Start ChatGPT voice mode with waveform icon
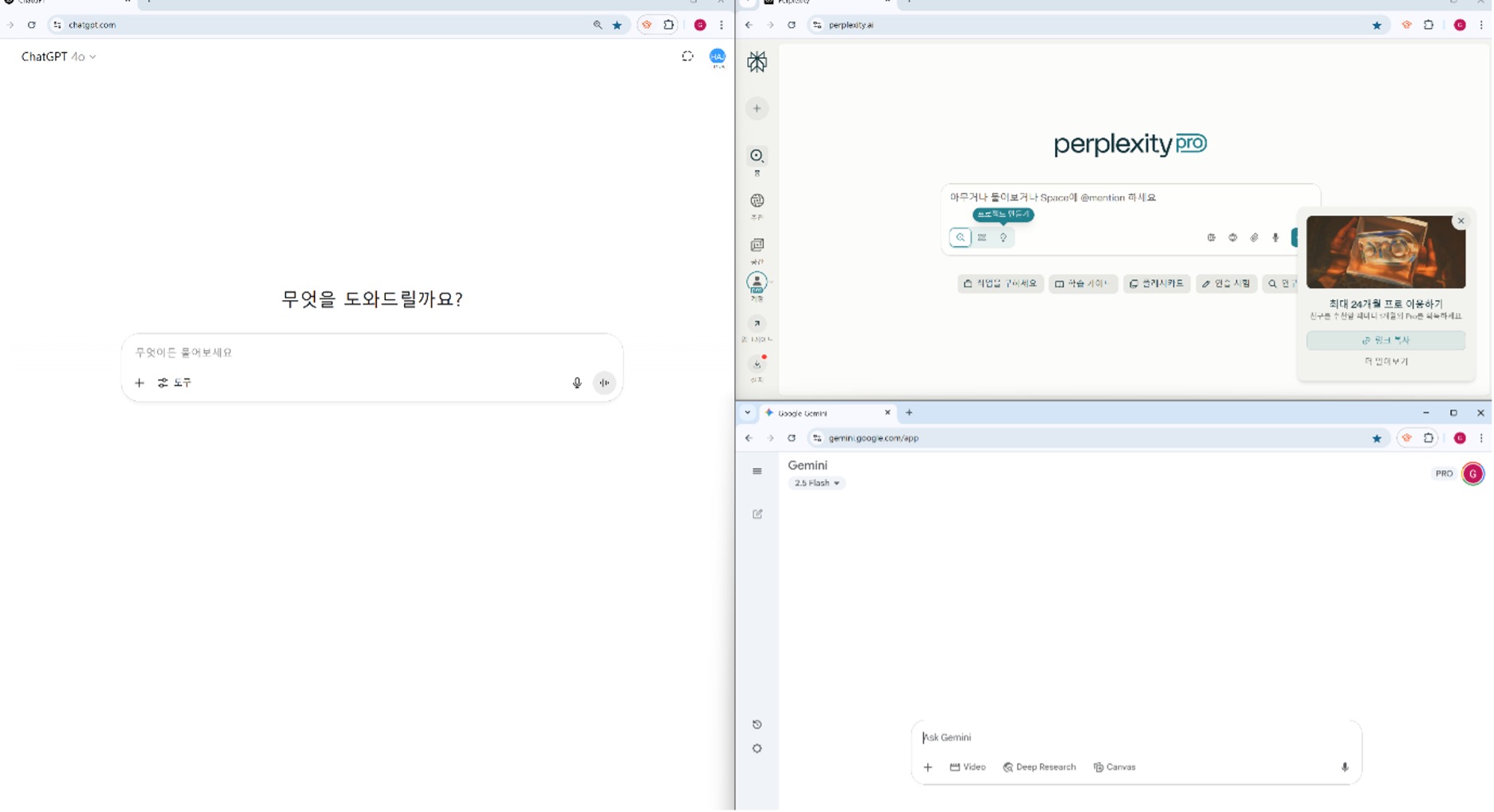This screenshot has width=1494, height=812. pyautogui.click(x=604, y=383)
